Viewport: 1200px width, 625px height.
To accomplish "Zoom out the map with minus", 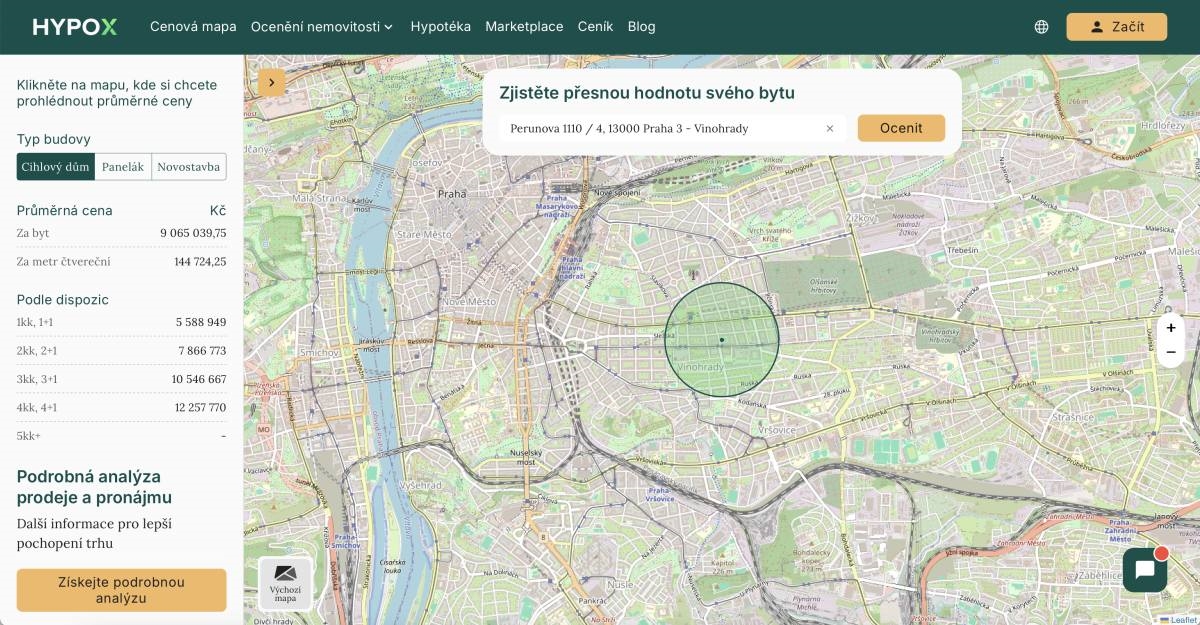I will (1171, 352).
